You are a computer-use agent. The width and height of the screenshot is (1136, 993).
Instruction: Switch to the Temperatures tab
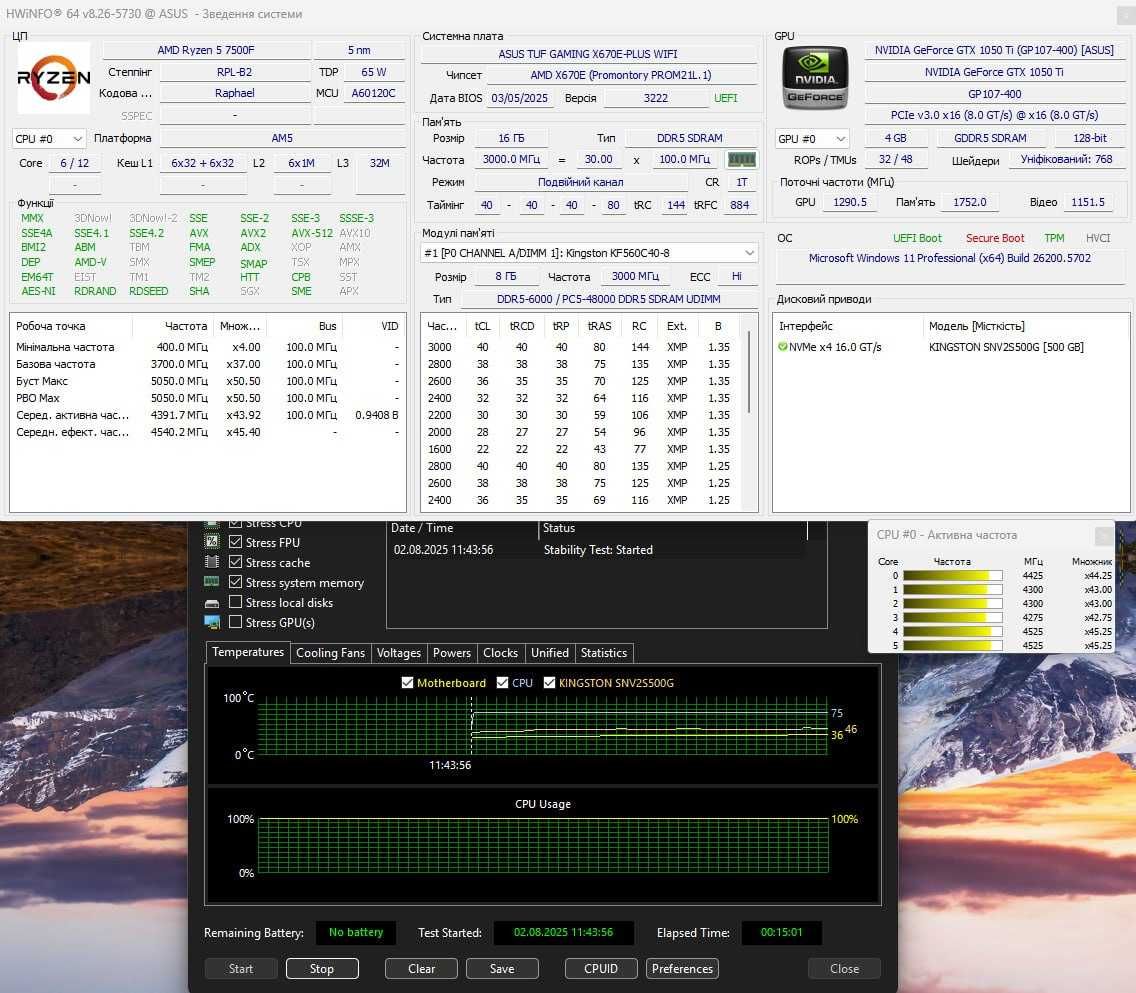(x=248, y=652)
